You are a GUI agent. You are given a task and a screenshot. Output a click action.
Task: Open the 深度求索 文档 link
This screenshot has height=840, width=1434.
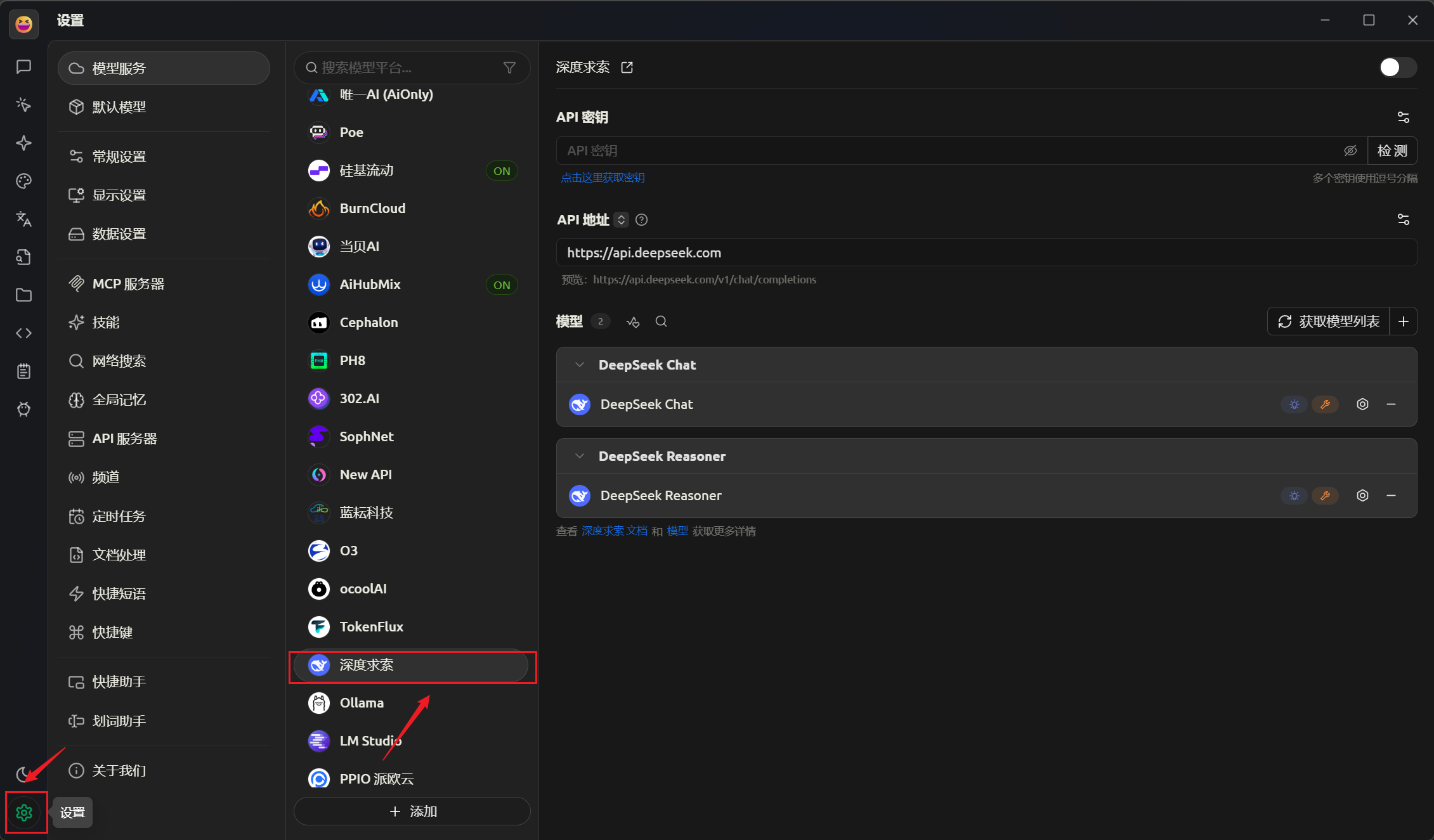pos(615,531)
